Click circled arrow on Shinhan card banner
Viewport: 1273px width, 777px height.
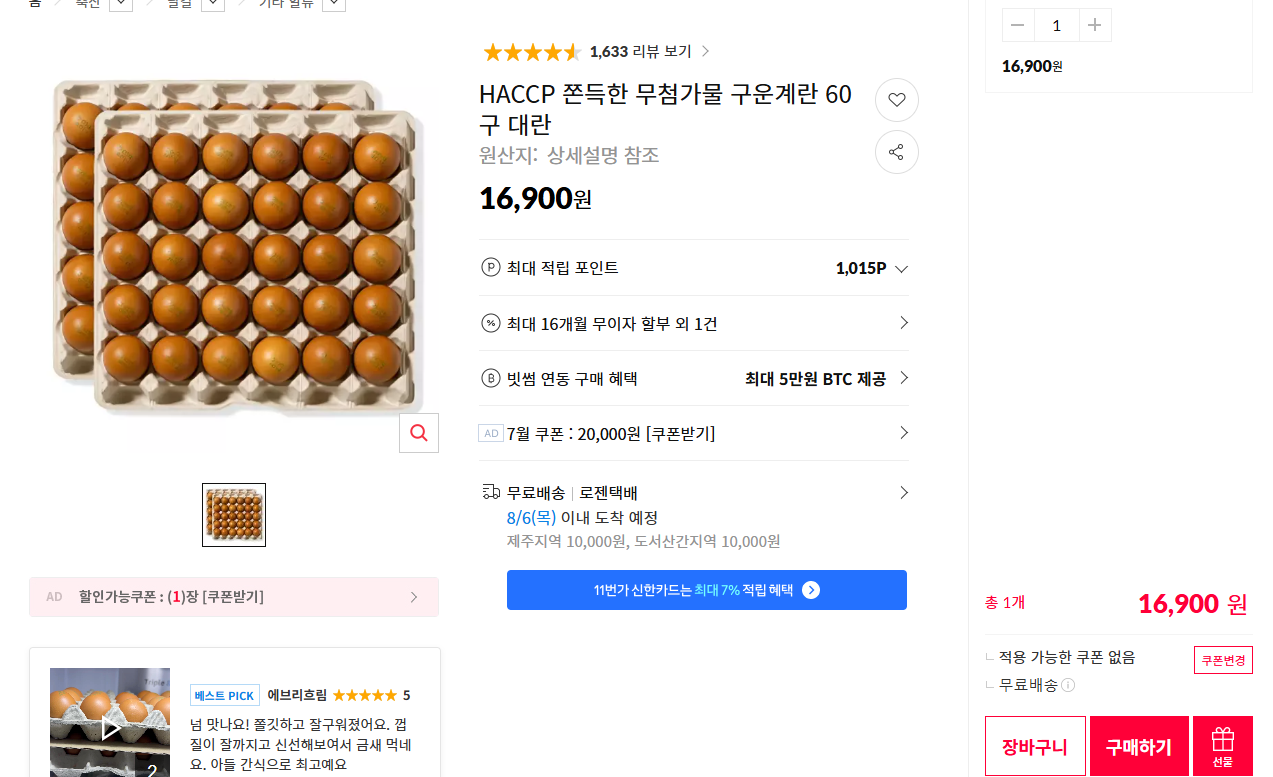811,590
